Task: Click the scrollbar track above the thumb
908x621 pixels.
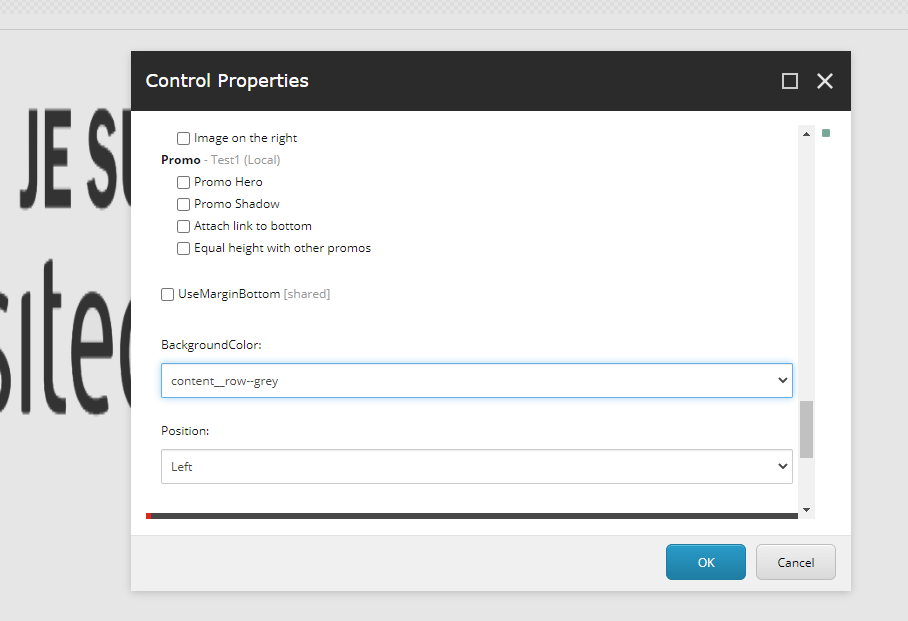Action: (x=806, y=270)
